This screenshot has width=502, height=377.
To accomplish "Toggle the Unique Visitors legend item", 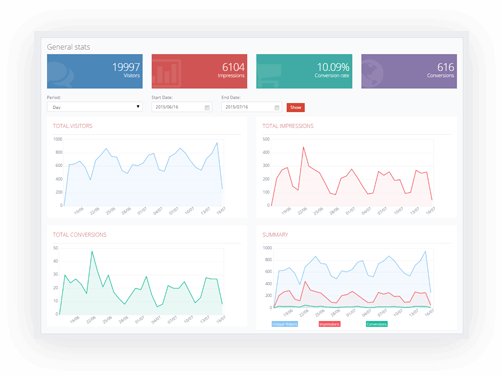I will (x=285, y=324).
